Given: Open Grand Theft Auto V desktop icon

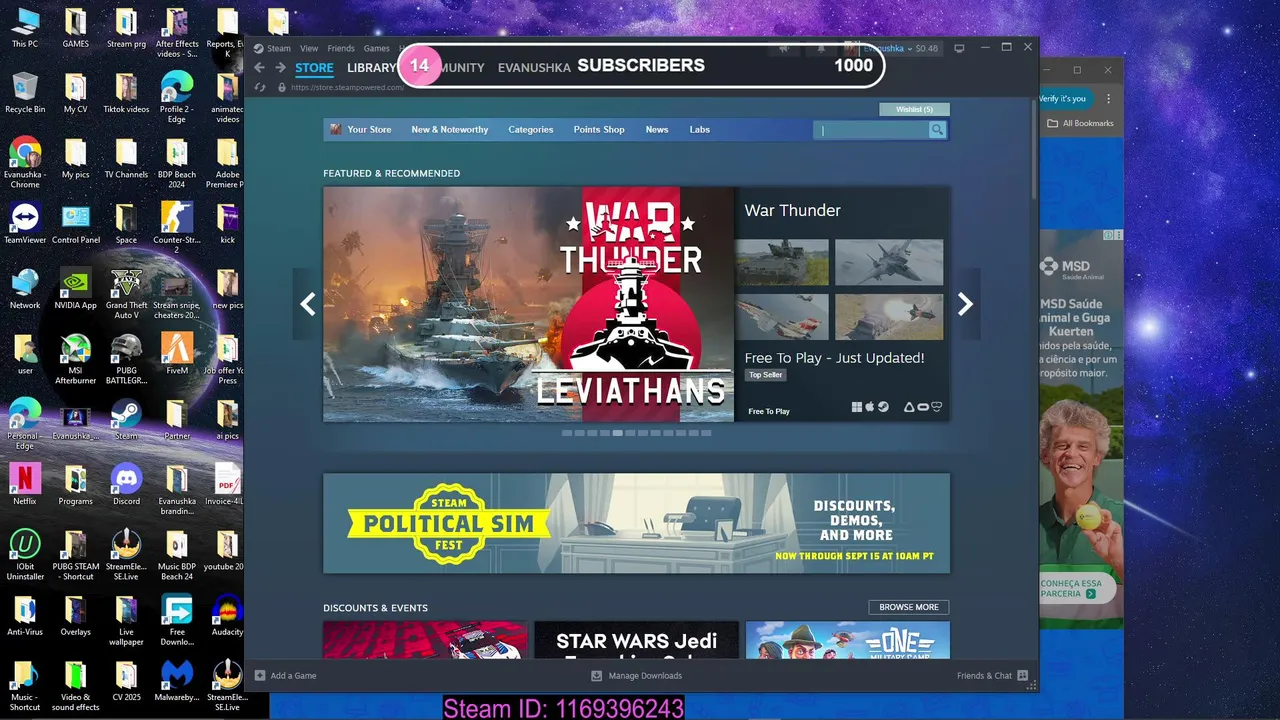Looking at the screenshot, I should coord(126,293).
